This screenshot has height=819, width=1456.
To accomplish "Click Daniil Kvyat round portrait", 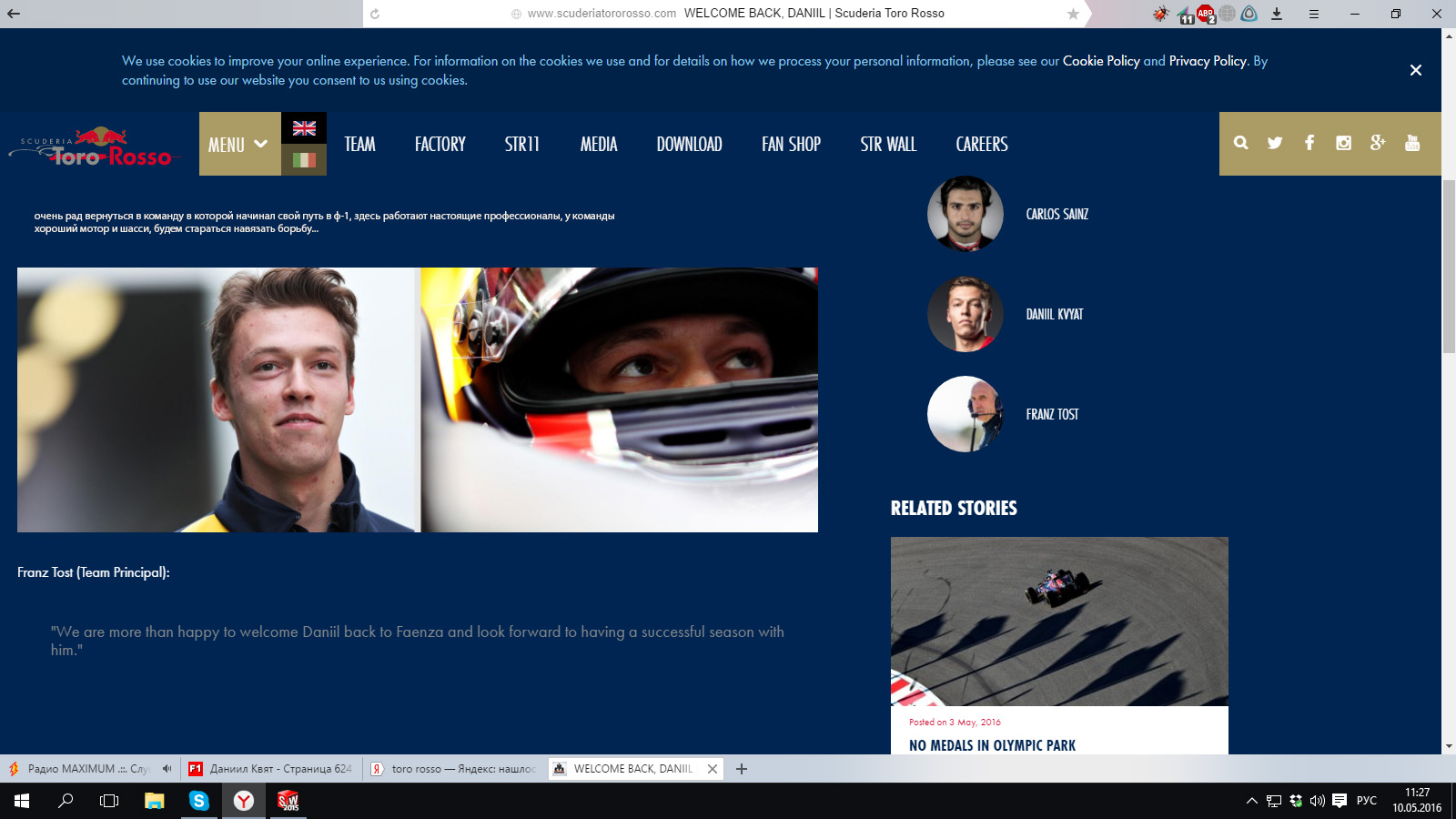I will point(966,314).
